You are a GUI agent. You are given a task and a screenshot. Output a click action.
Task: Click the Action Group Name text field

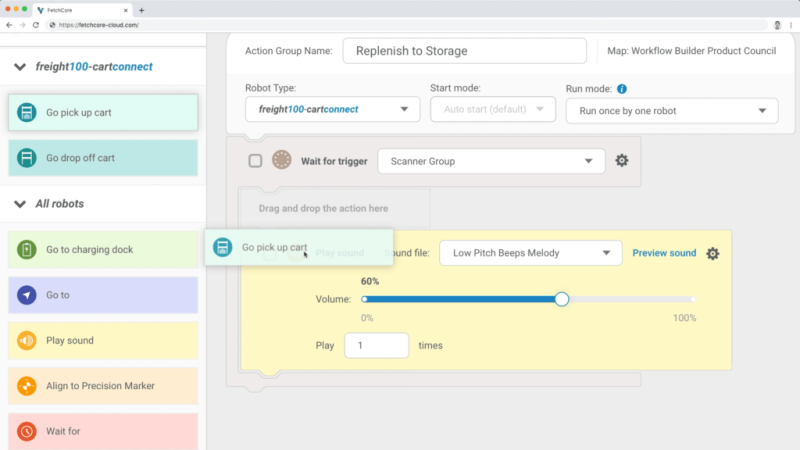pos(464,51)
